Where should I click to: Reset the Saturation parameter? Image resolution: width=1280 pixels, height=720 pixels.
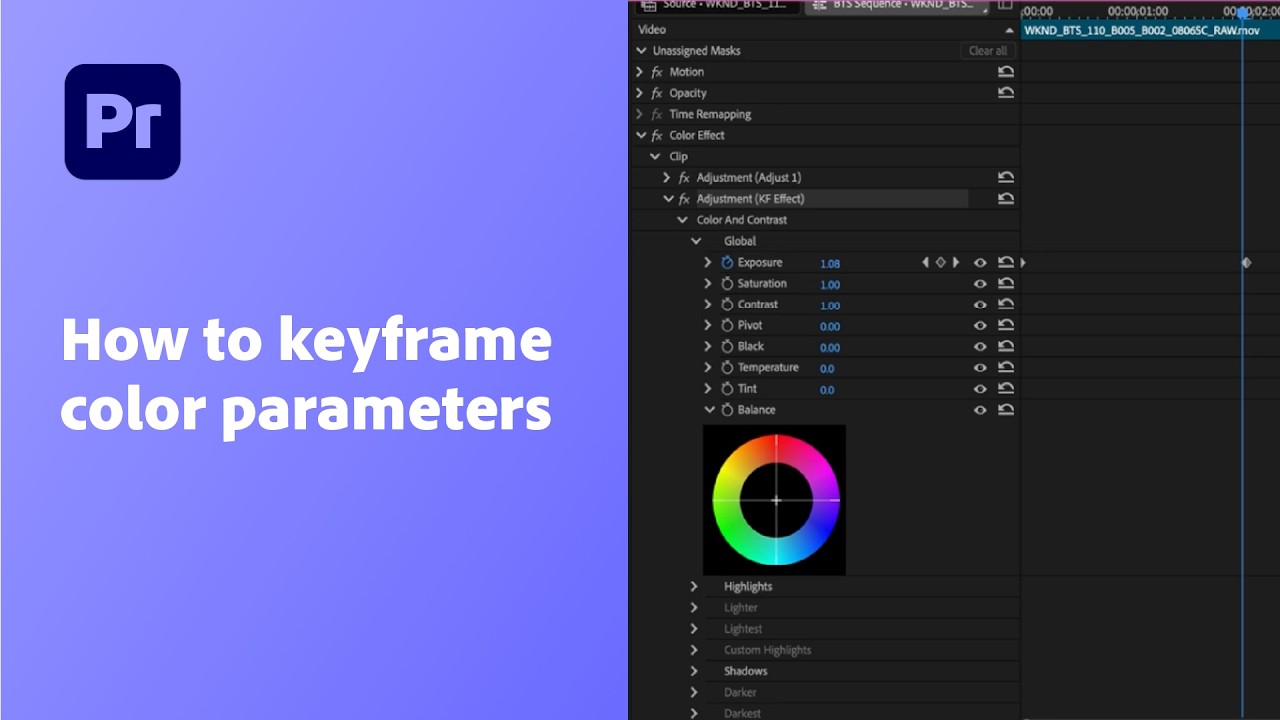coord(1006,284)
